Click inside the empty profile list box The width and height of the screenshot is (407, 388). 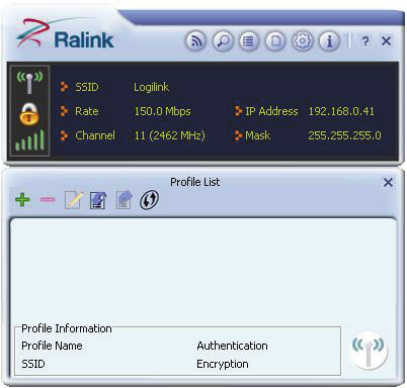(x=203, y=270)
